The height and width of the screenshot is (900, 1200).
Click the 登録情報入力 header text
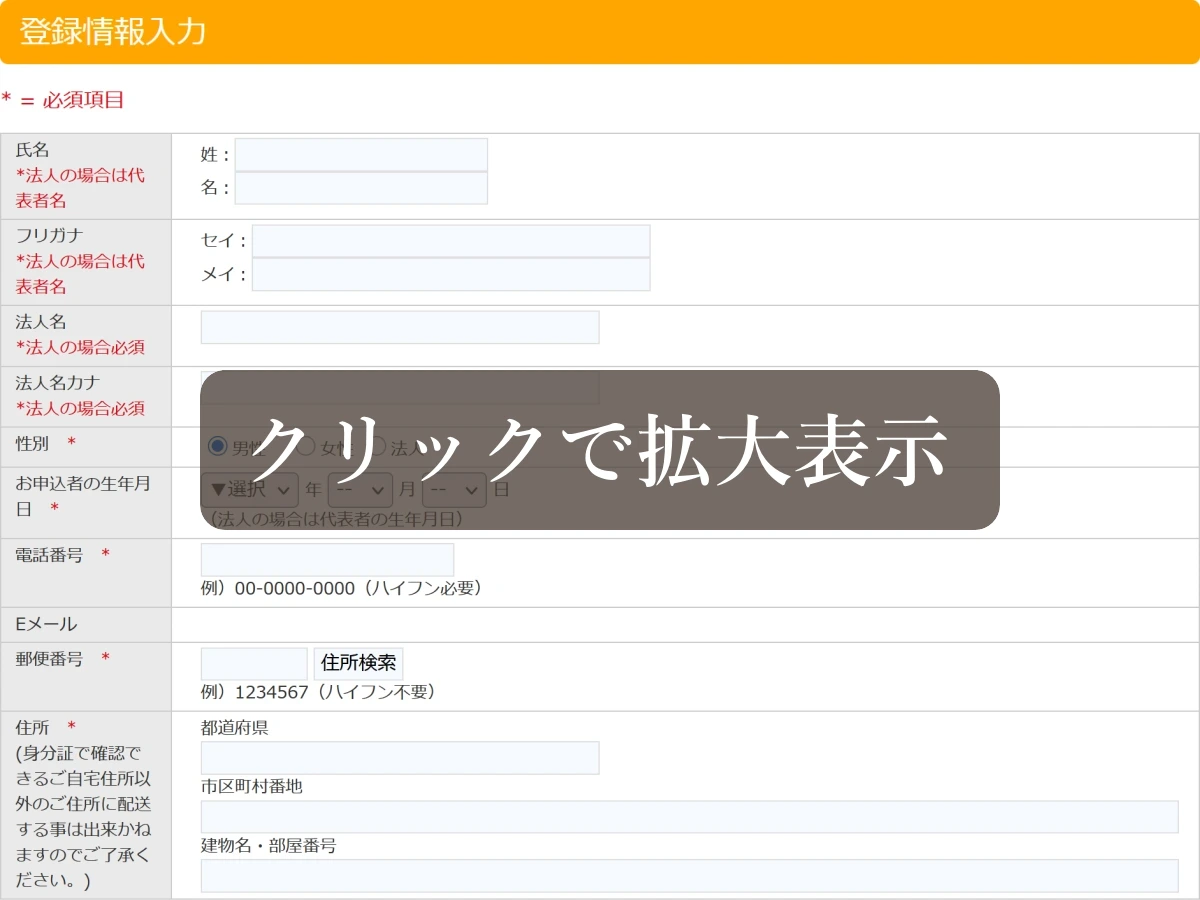[x=113, y=32]
